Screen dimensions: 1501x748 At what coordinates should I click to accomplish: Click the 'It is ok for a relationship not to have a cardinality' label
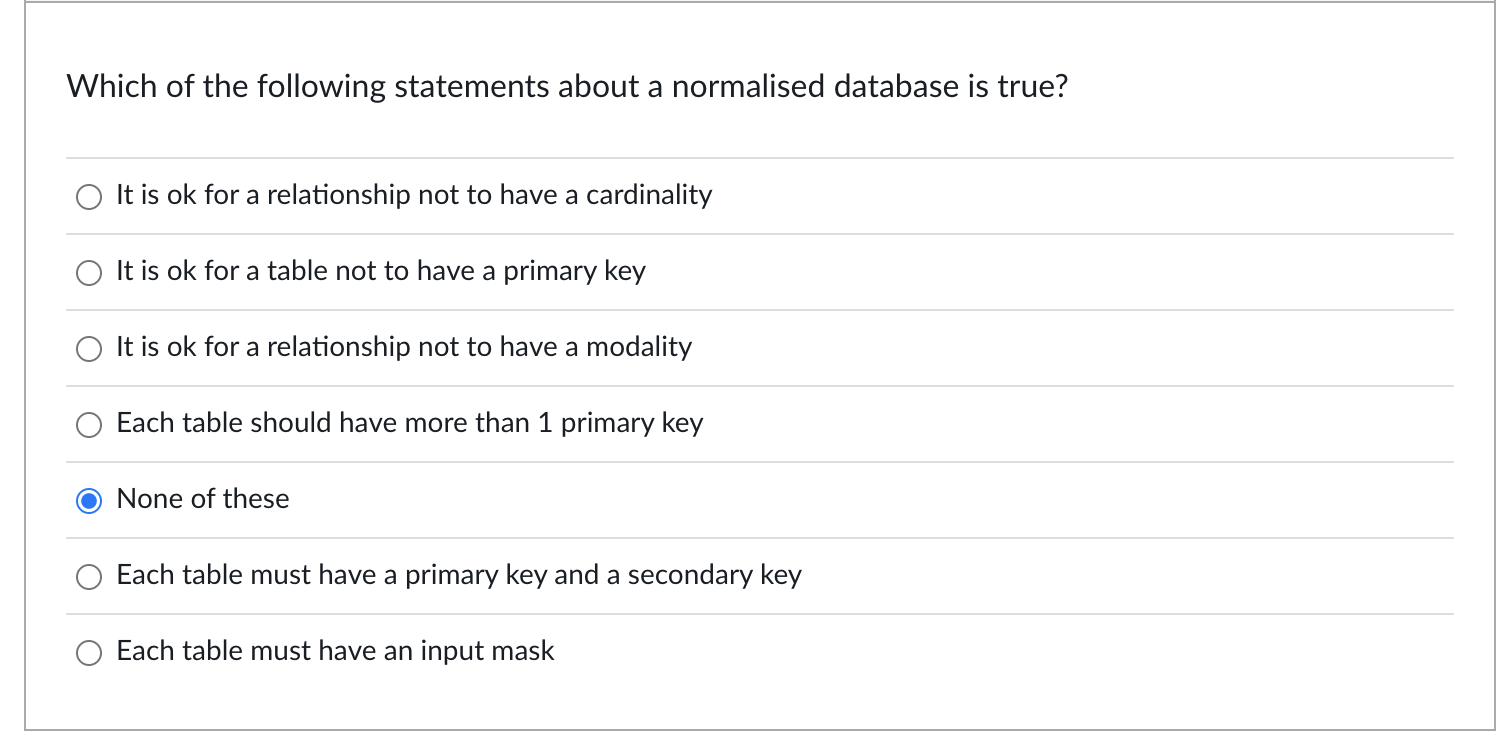[414, 195]
